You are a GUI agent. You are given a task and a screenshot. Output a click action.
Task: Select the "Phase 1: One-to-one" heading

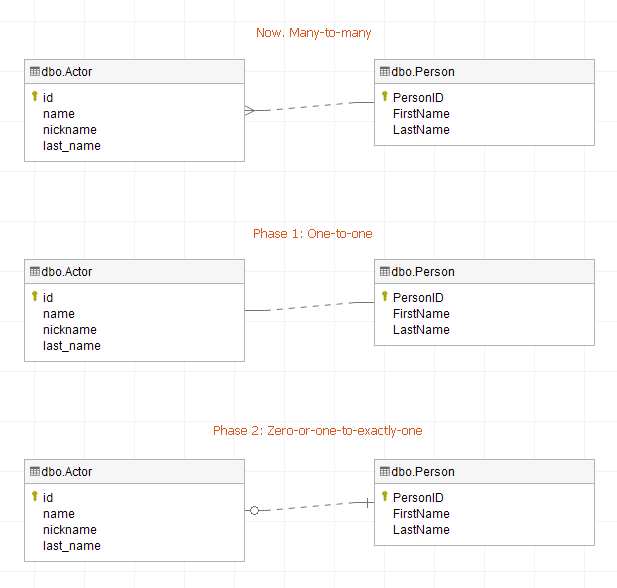[313, 233]
